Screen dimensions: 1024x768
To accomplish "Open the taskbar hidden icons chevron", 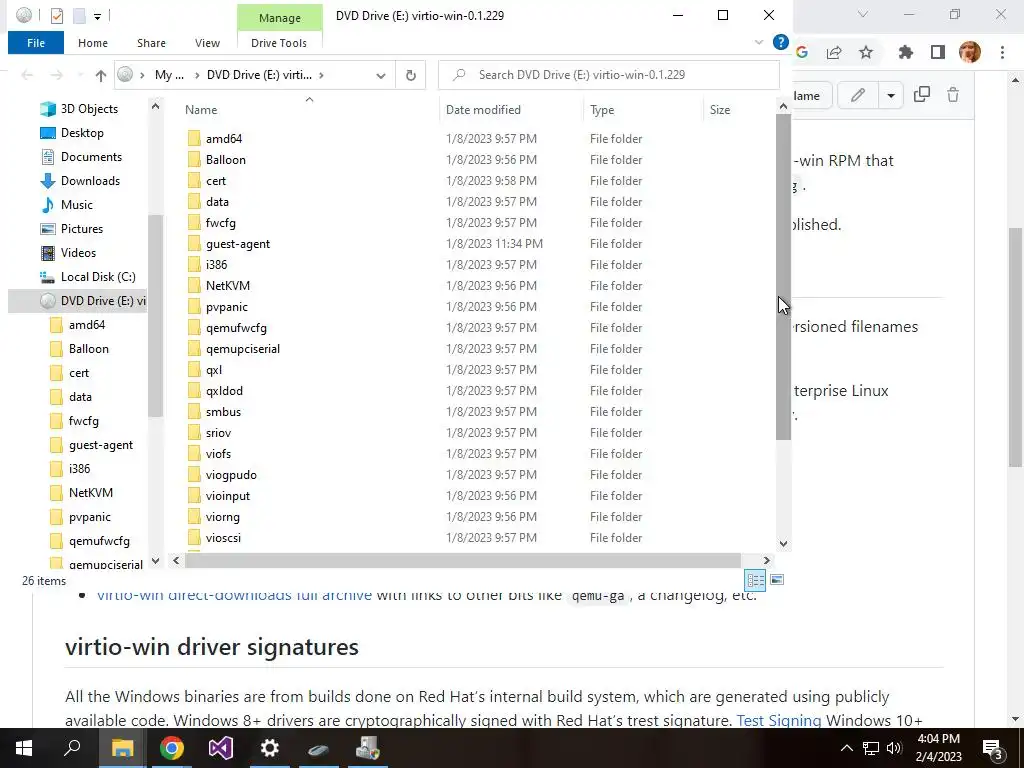I will (846, 748).
